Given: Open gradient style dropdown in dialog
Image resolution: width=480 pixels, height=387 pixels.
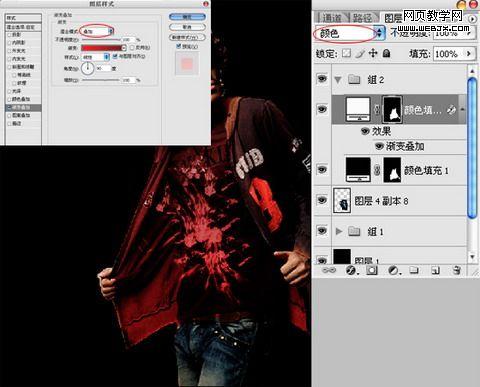Looking at the screenshot, I should (96, 57).
